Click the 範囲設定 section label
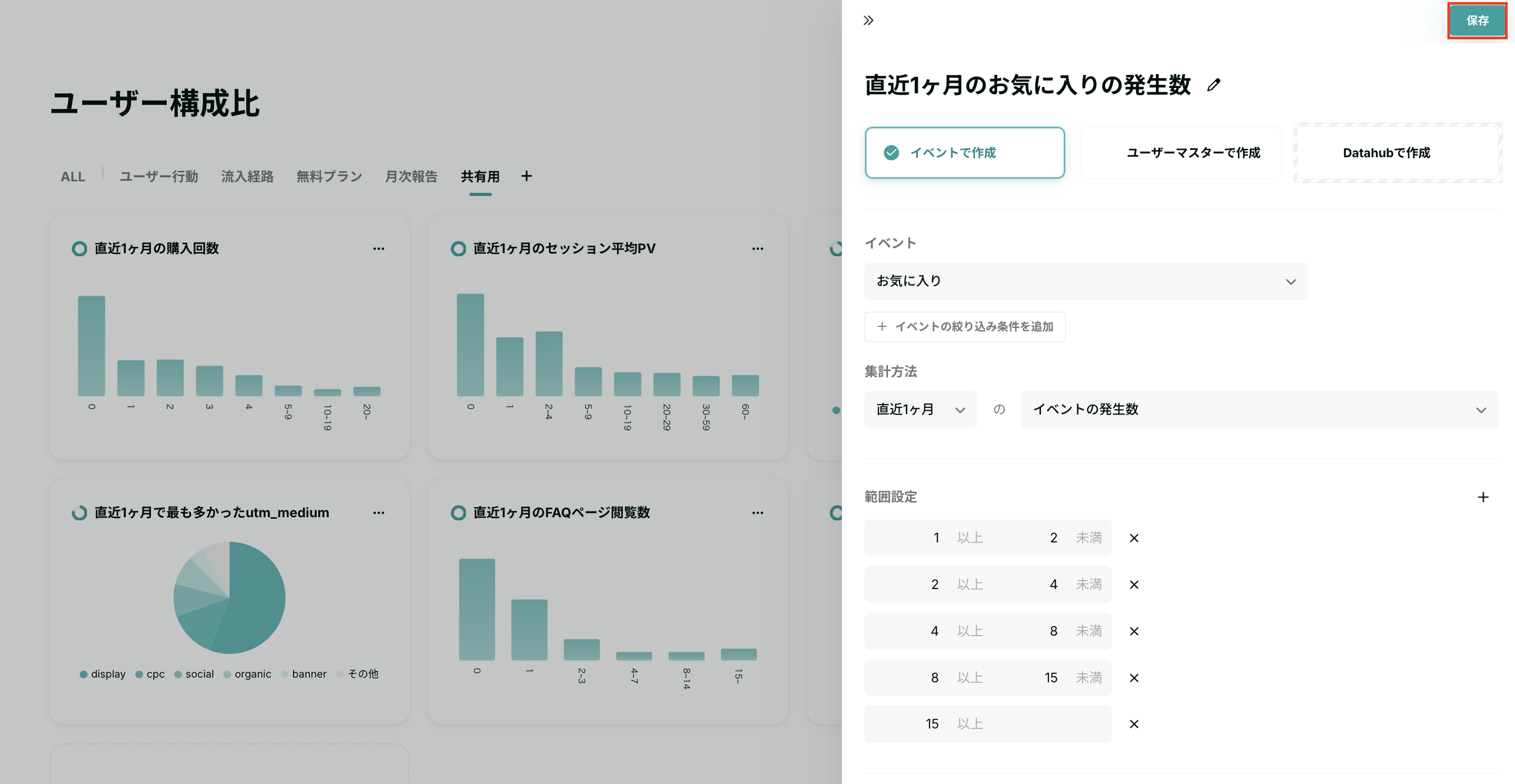Viewport: 1515px width, 784px height. click(x=891, y=497)
